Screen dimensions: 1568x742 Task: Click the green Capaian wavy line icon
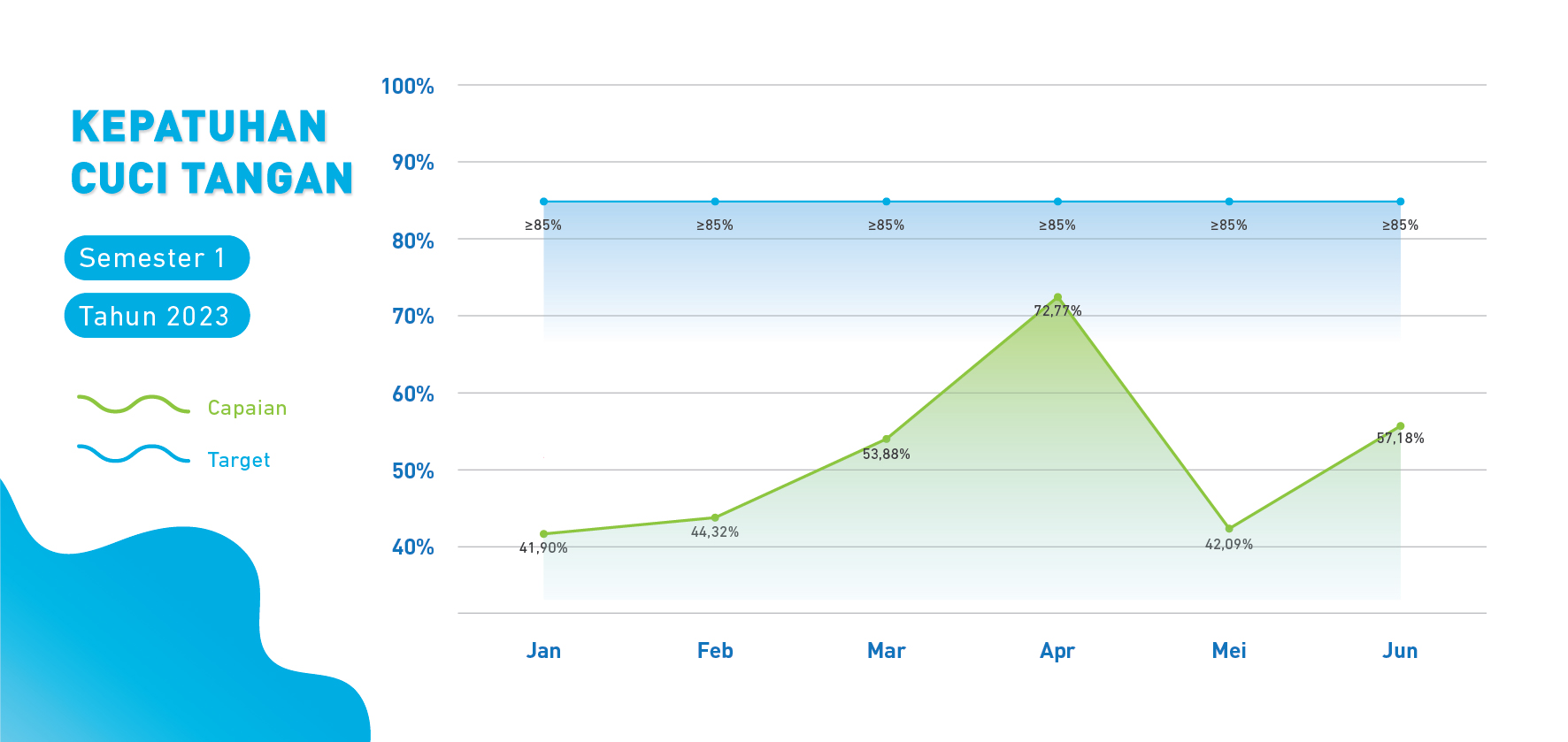pos(134,405)
